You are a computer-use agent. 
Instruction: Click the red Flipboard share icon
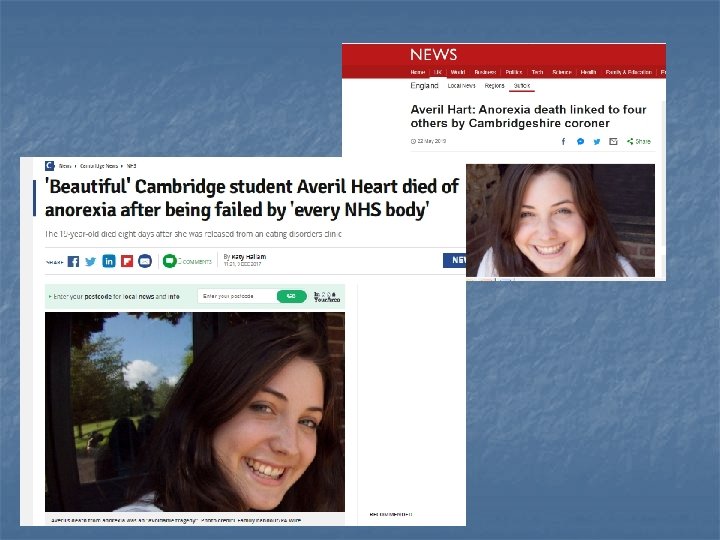point(127,261)
